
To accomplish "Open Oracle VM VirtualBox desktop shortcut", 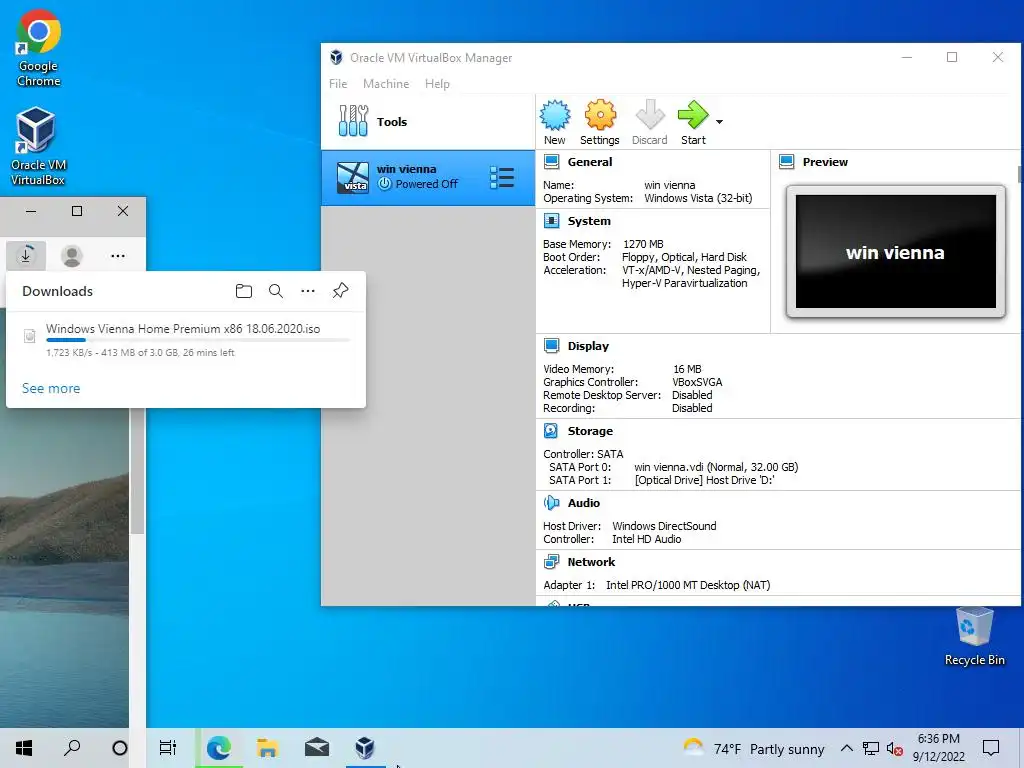I will [38, 147].
